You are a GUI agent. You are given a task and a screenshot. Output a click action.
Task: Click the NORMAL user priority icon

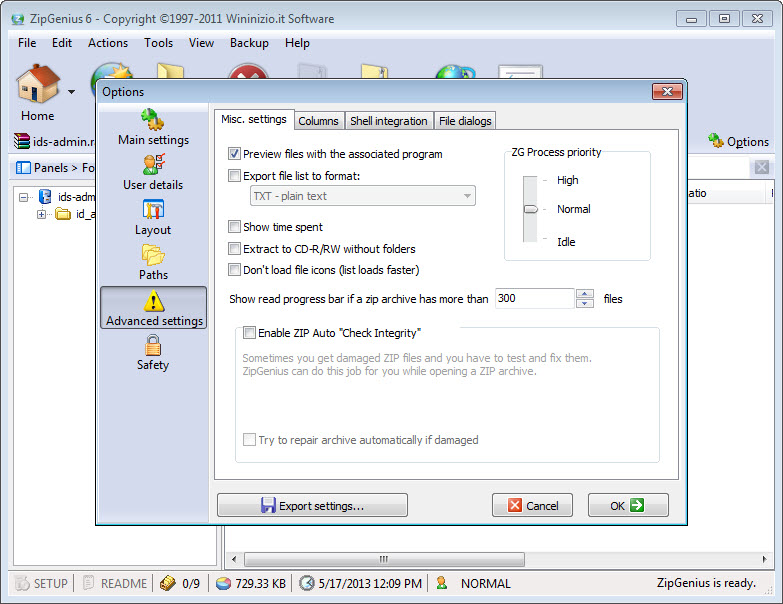441,583
